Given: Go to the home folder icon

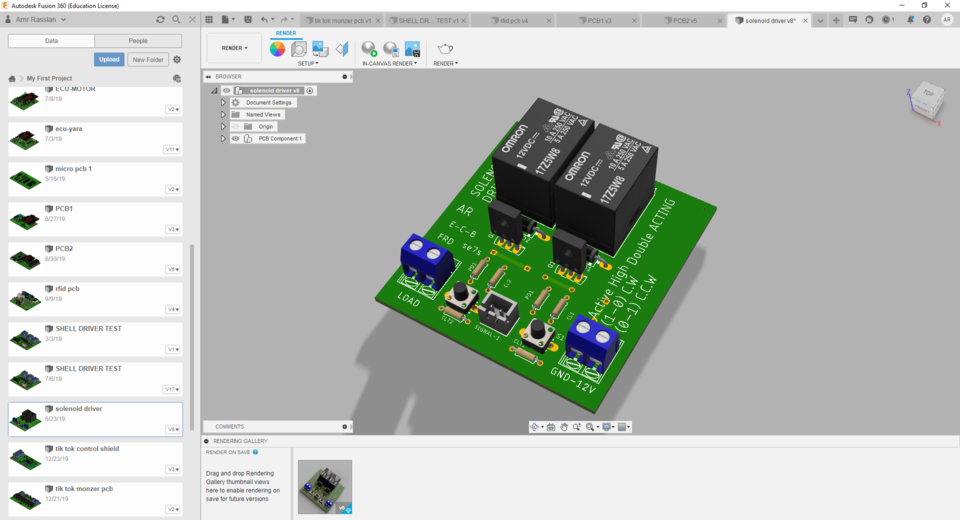Looking at the screenshot, I should 12,78.
